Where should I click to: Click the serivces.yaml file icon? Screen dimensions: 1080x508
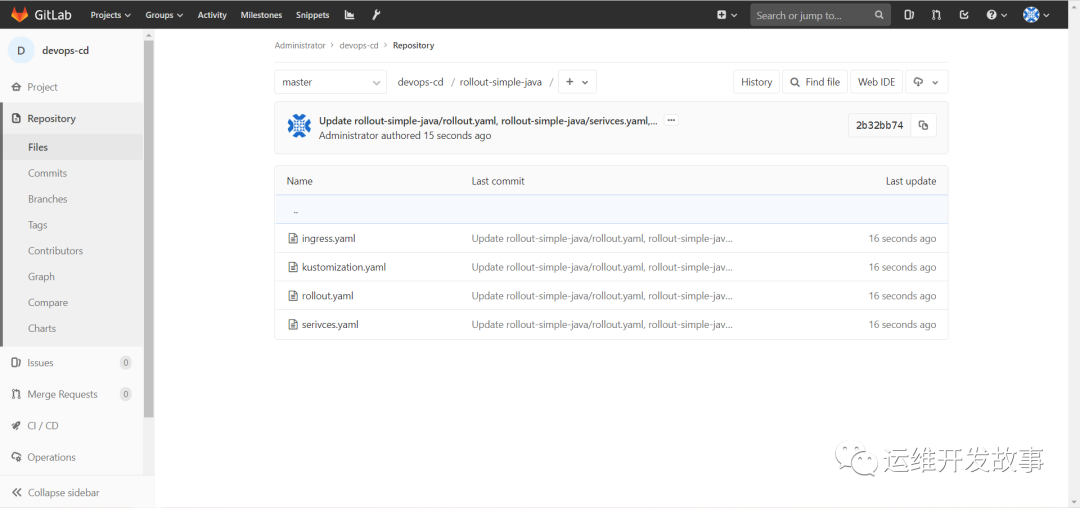click(293, 325)
